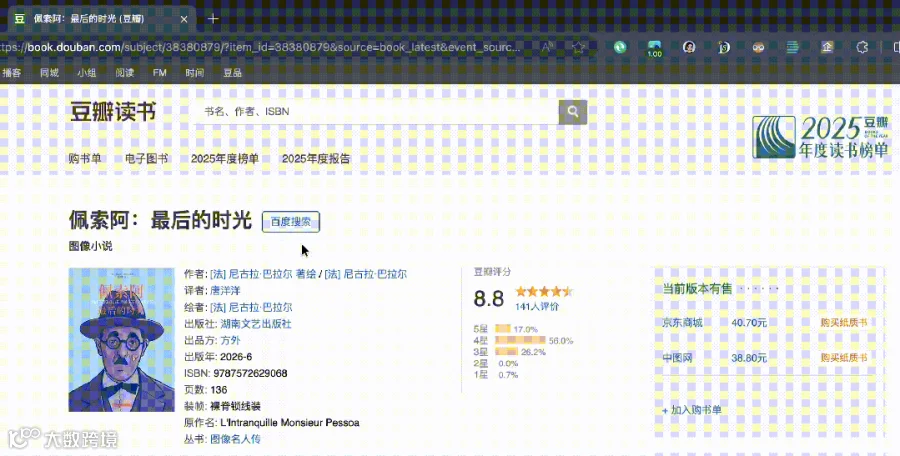Image resolution: width=900 pixels, height=456 pixels.
Task: Open the 中图网 seller link
Action: click(x=677, y=358)
